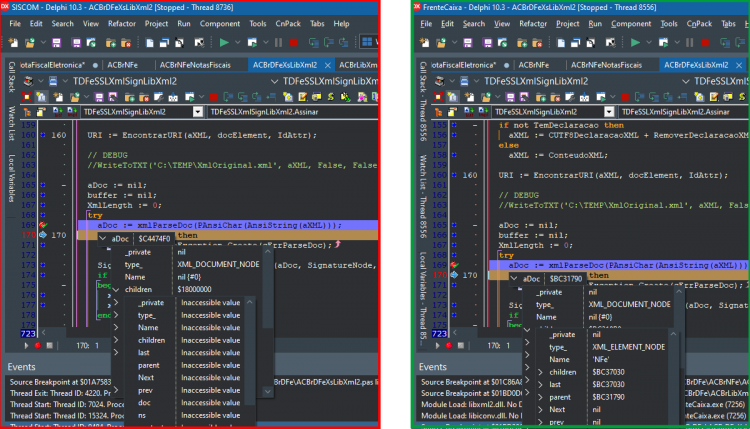Toggle breakpoint on line 169 in FrenteCaixa

point(454,265)
